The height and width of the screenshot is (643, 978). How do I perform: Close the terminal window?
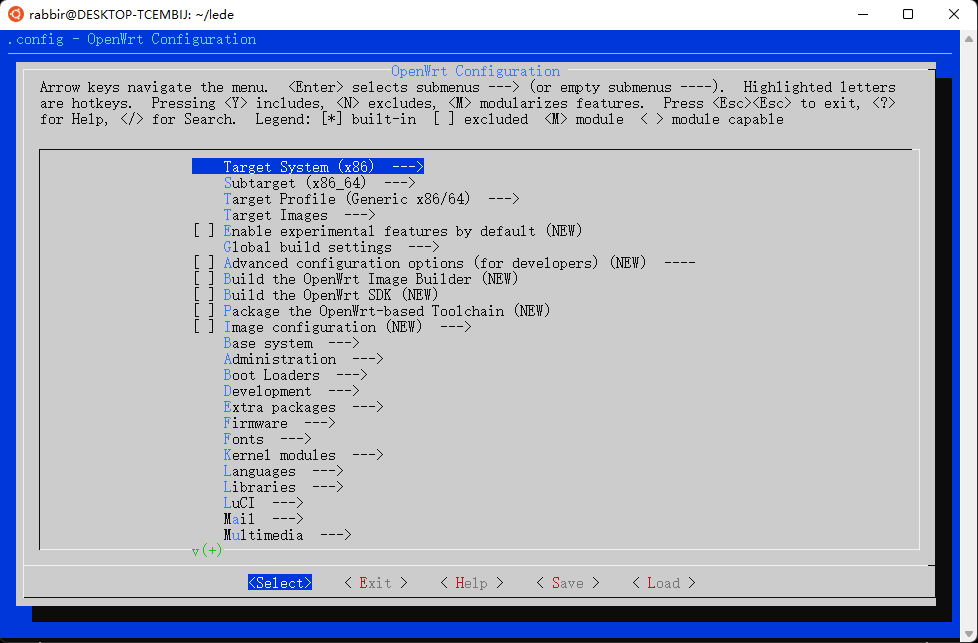click(x=954, y=14)
